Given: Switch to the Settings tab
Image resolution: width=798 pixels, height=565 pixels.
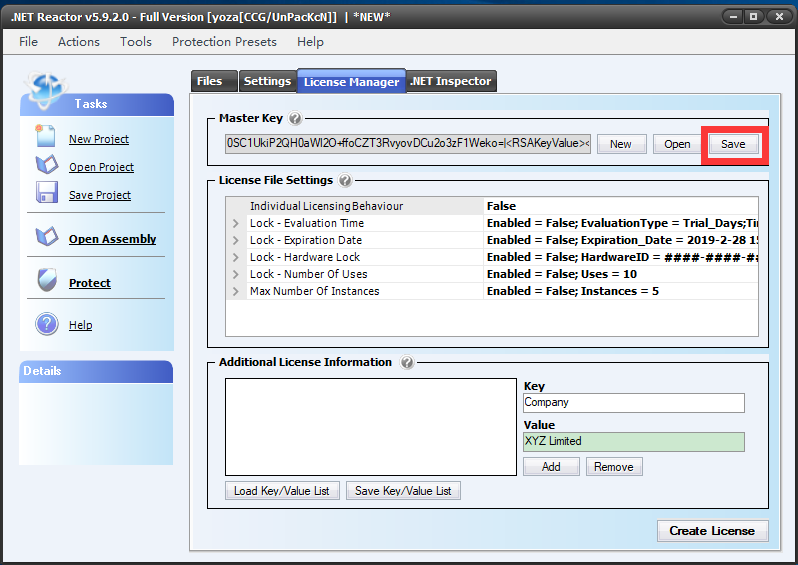Looking at the screenshot, I should (267, 81).
